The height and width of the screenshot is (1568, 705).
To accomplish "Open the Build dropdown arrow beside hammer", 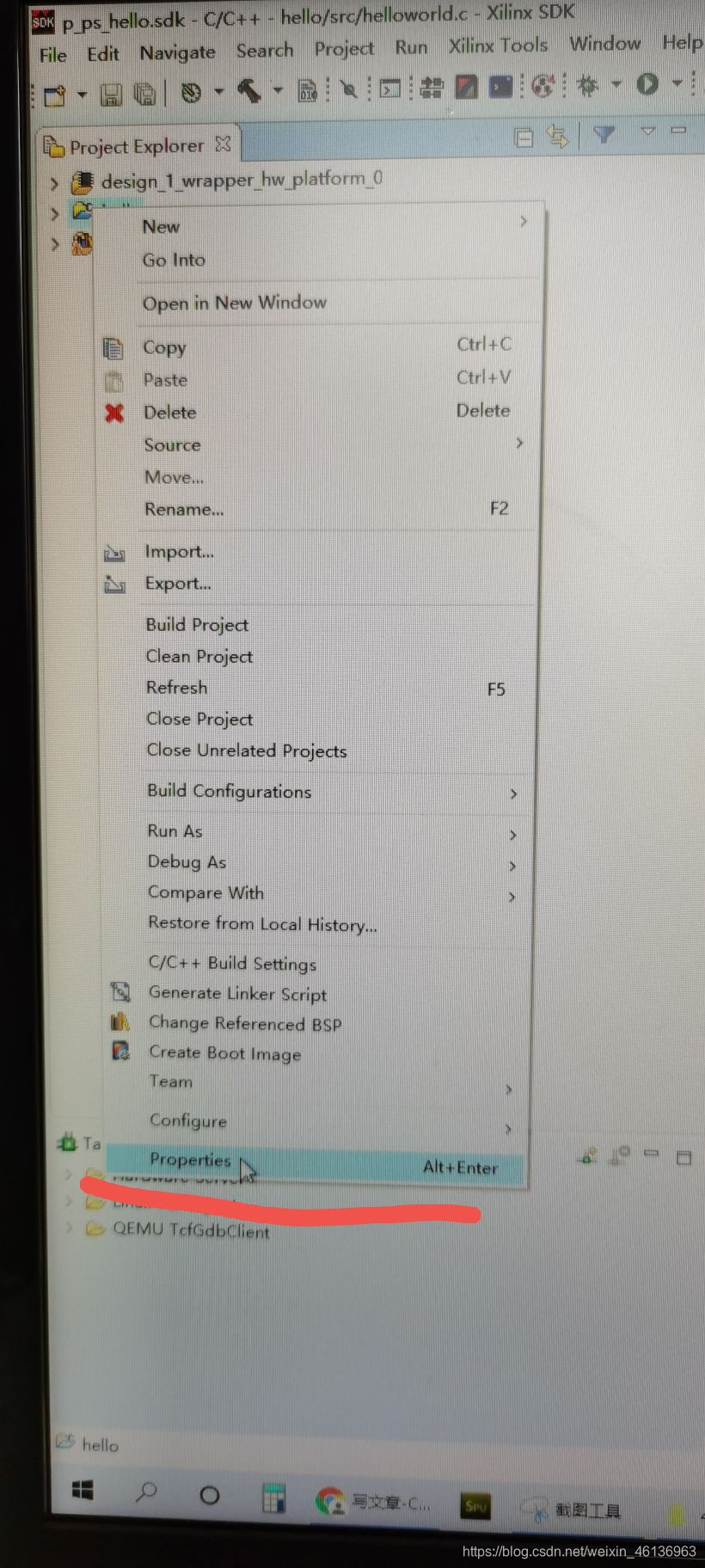I will coord(277,89).
